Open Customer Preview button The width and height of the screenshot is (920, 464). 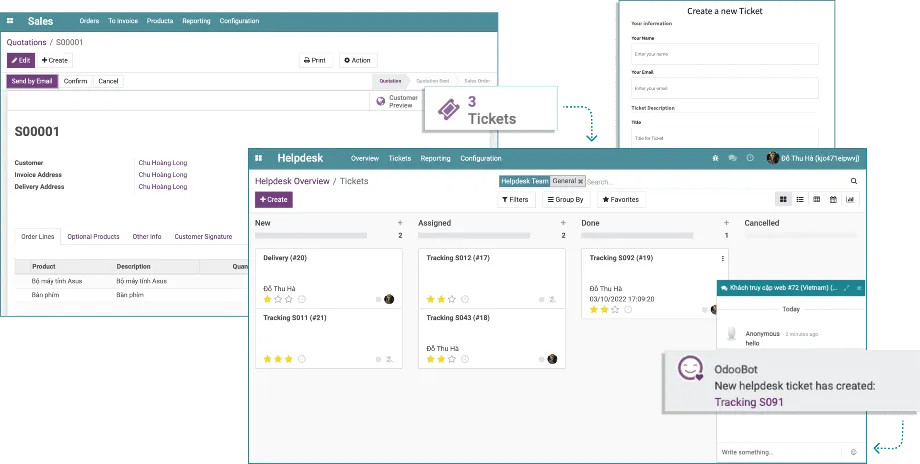pyautogui.click(x=397, y=101)
